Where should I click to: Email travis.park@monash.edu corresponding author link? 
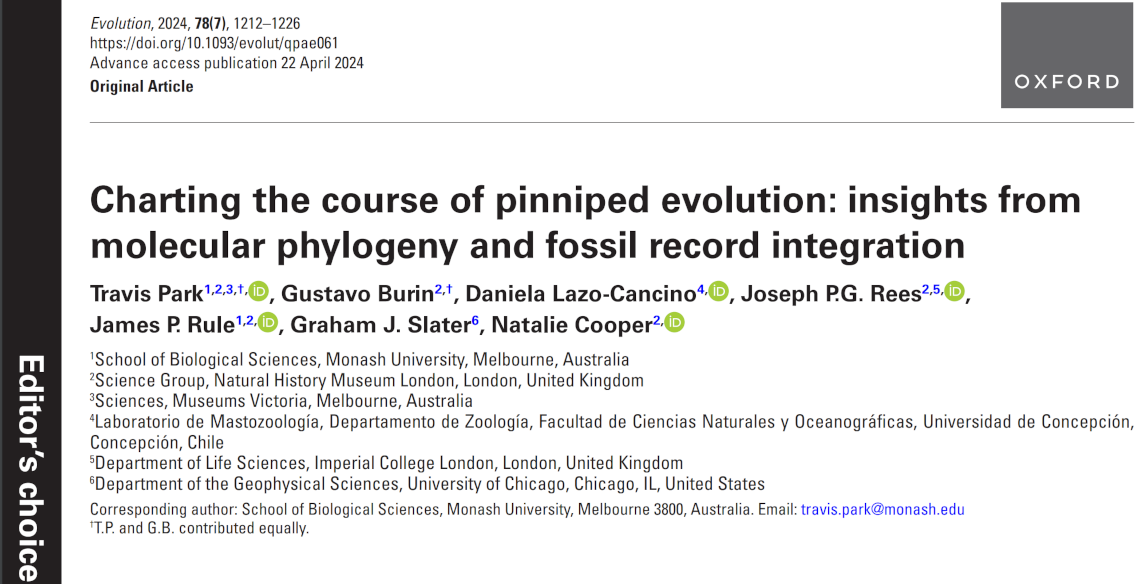(882, 509)
